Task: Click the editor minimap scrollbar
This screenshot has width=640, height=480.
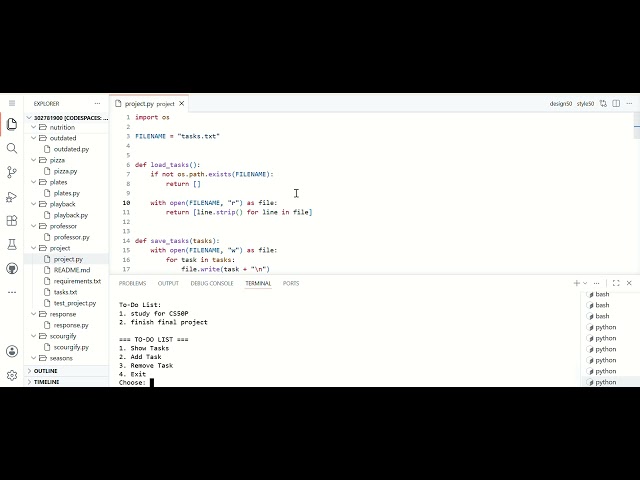Action: coord(636,127)
